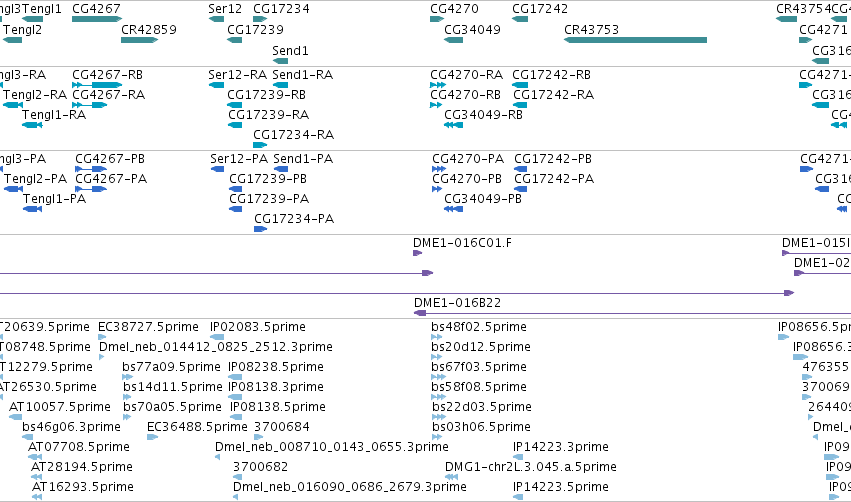This screenshot has height=502, width=851.
Task: Select the Ser12-RA transcript label
Action: pos(238,74)
